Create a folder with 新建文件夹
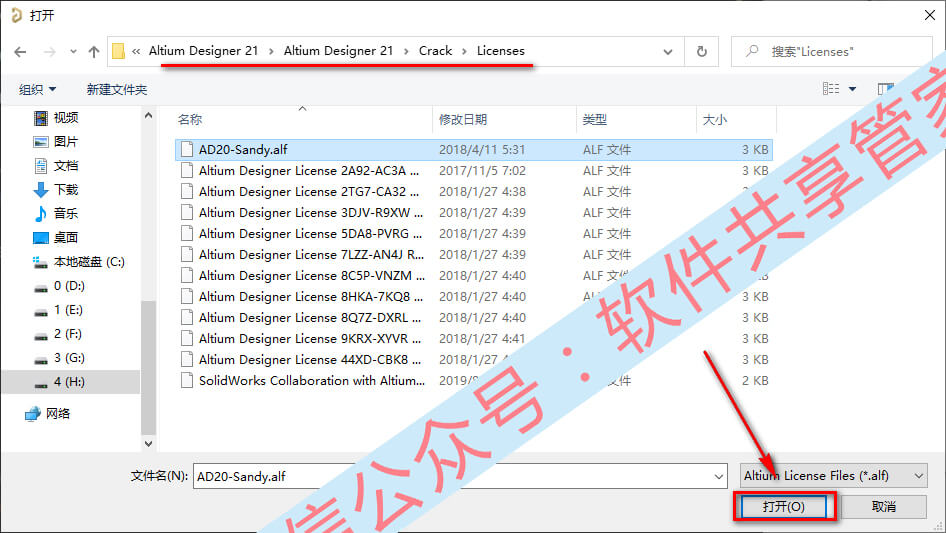 pos(116,89)
